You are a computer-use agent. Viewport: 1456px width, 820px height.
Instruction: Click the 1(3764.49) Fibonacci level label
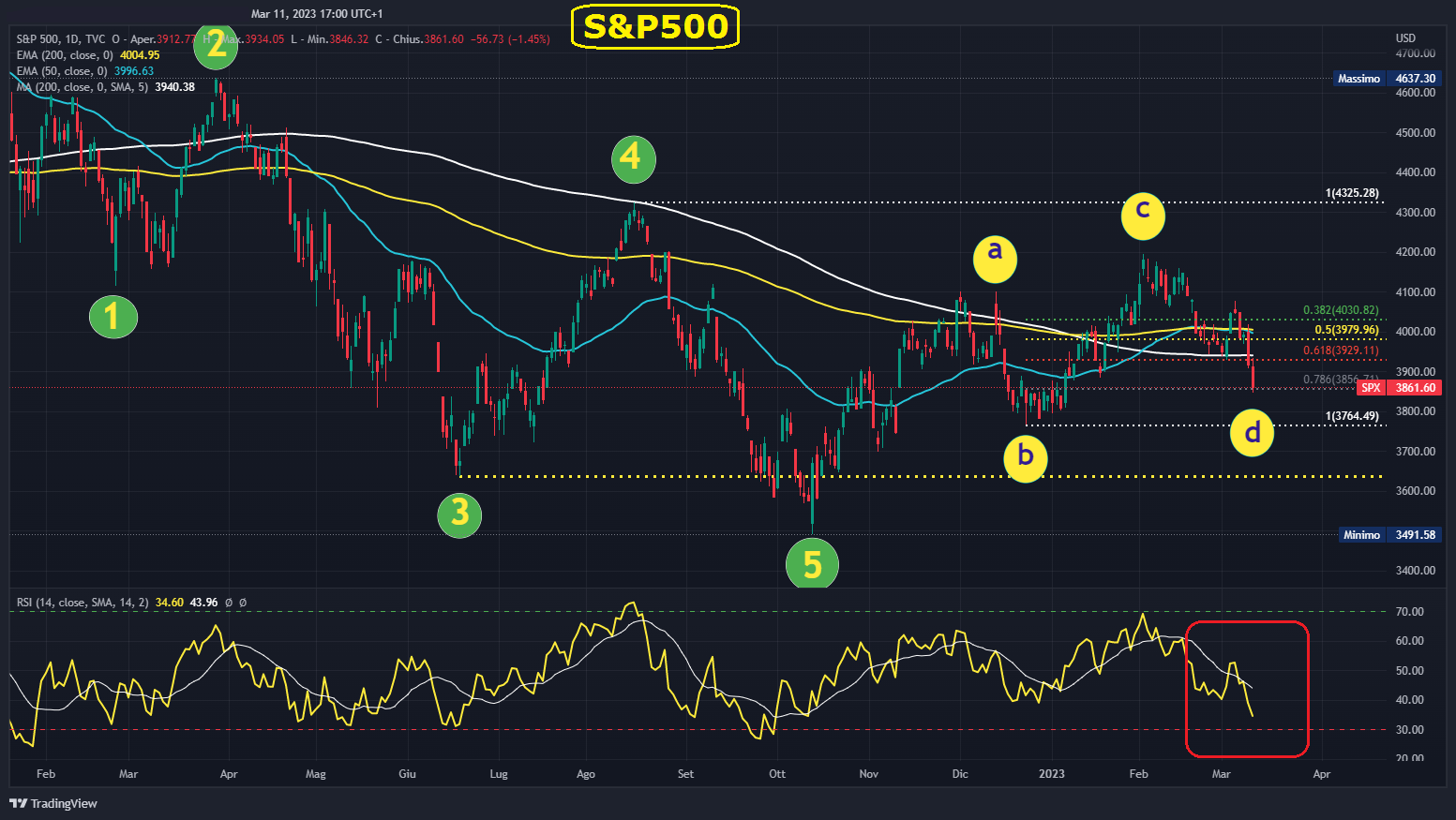click(1352, 416)
